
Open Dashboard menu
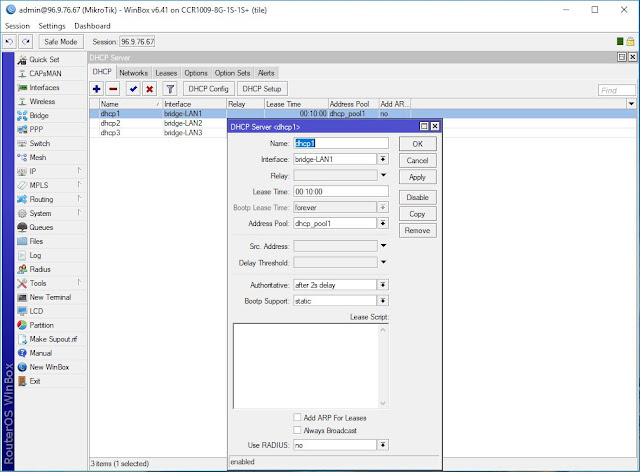click(92, 26)
